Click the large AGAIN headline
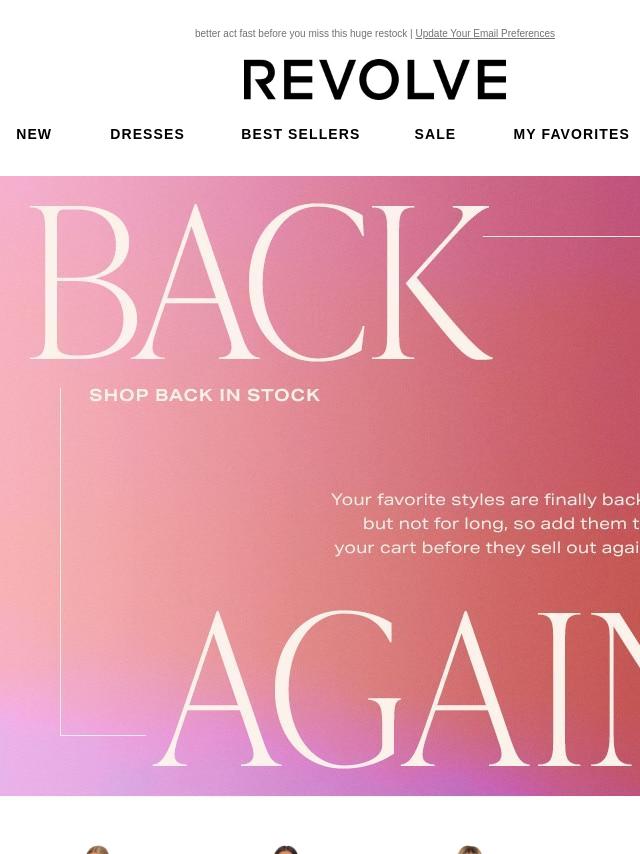 pyautogui.click(x=398, y=689)
